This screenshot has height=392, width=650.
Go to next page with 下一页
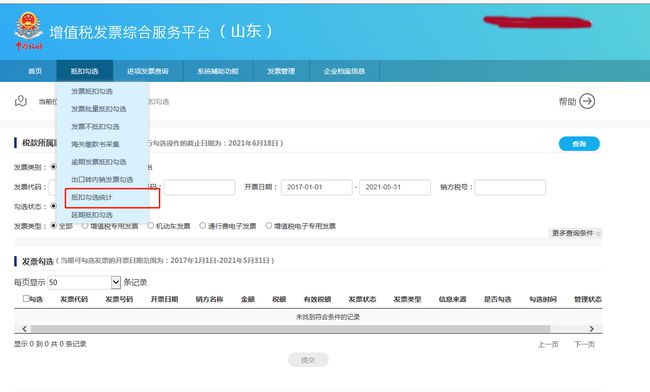tap(584, 344)
